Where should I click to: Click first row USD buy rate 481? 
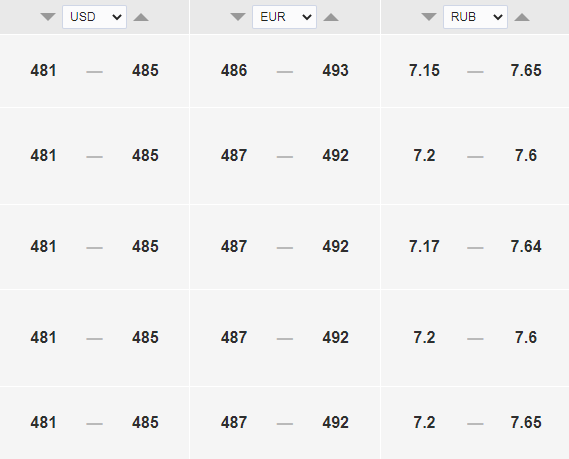44,70
